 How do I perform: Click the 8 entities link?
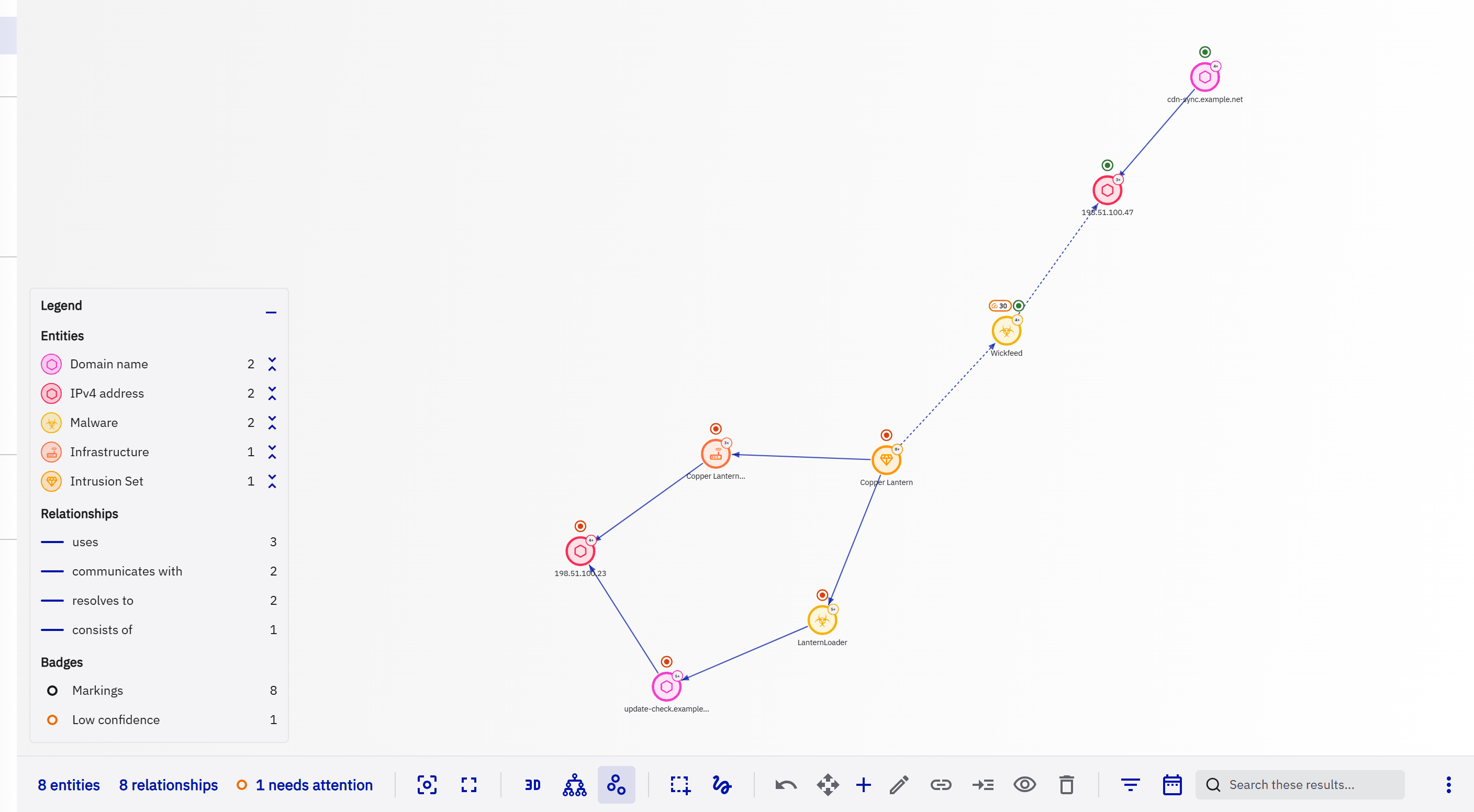(69, 785)
